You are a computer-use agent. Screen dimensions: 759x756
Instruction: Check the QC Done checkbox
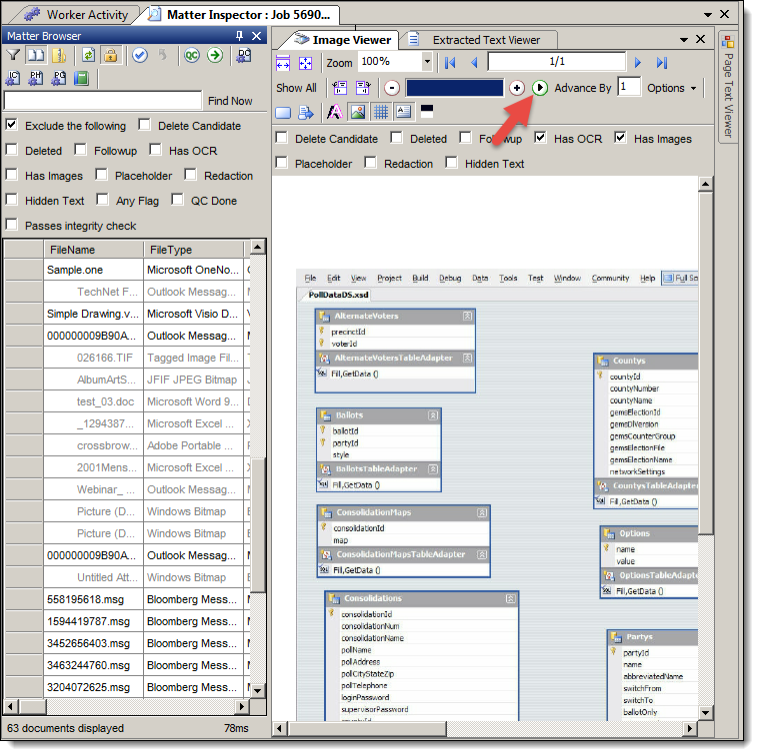tap(177, 199)
